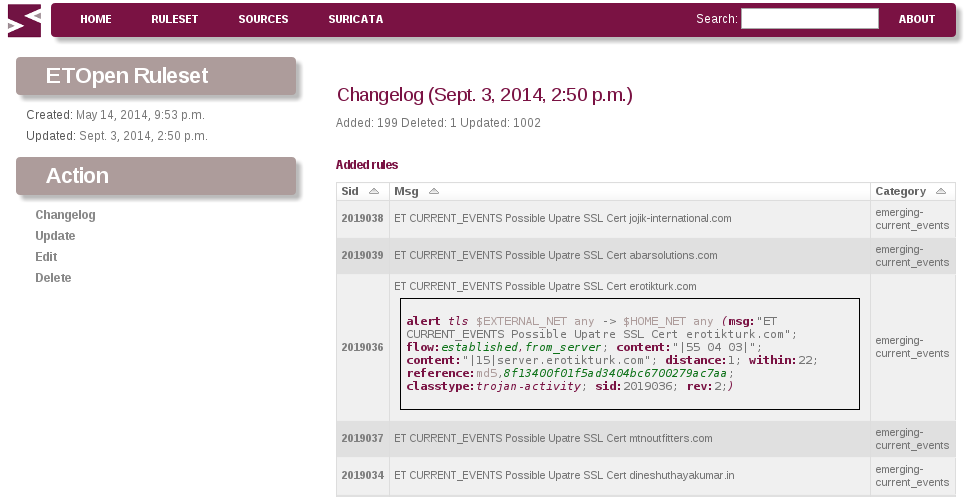Open the RULESET menu item
This screenshot has height=497, width=967.
click(x=175, y=19)
